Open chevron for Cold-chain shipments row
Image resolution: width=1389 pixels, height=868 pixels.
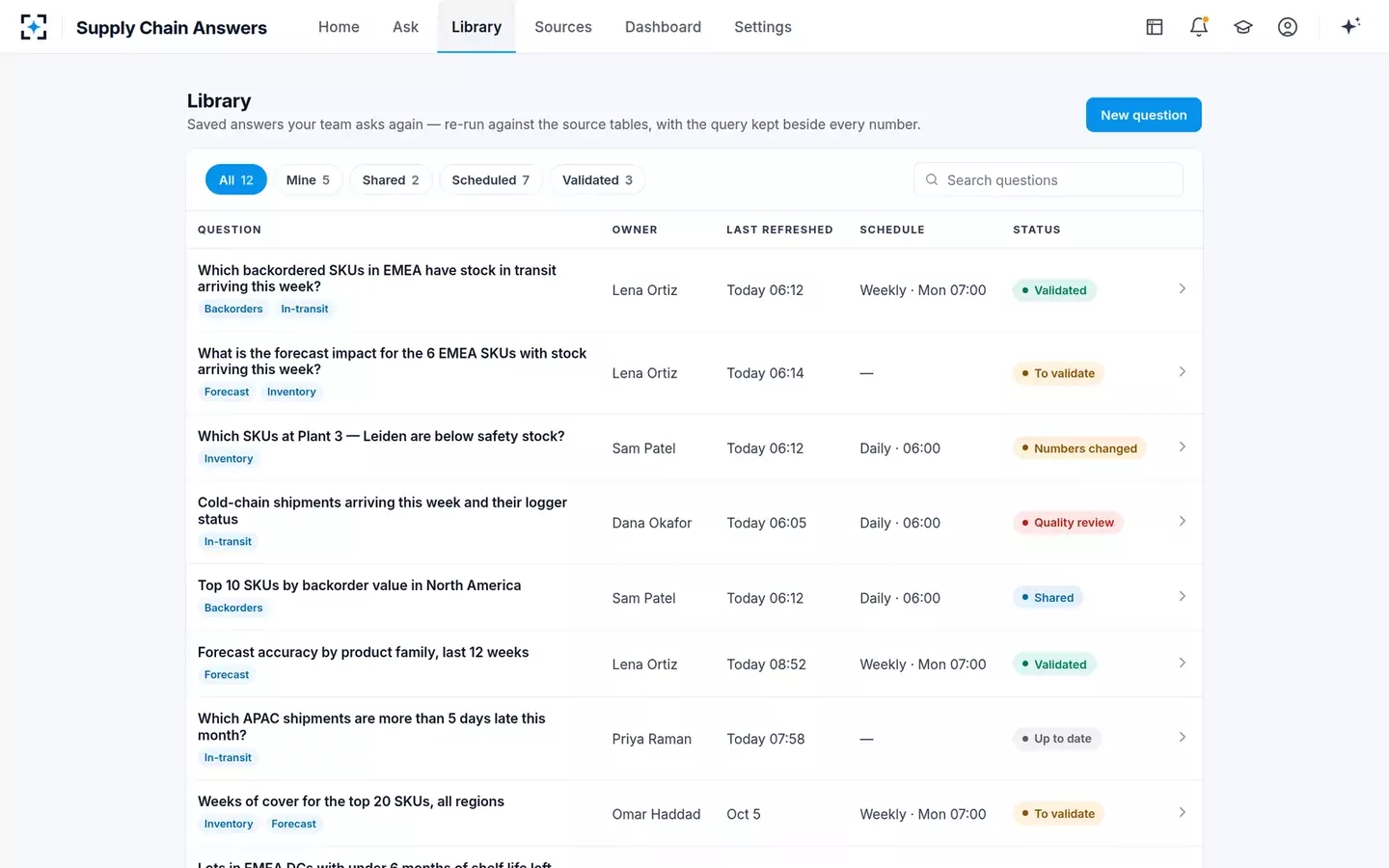pyautogui.click(x=1182, y=522)
